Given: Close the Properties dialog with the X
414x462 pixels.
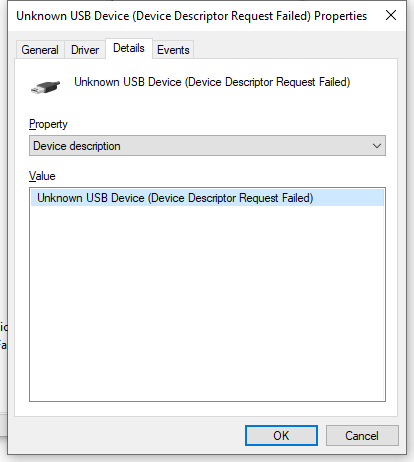Looking at the screenshot, I should pyautogui.click(x=391, y=15).
